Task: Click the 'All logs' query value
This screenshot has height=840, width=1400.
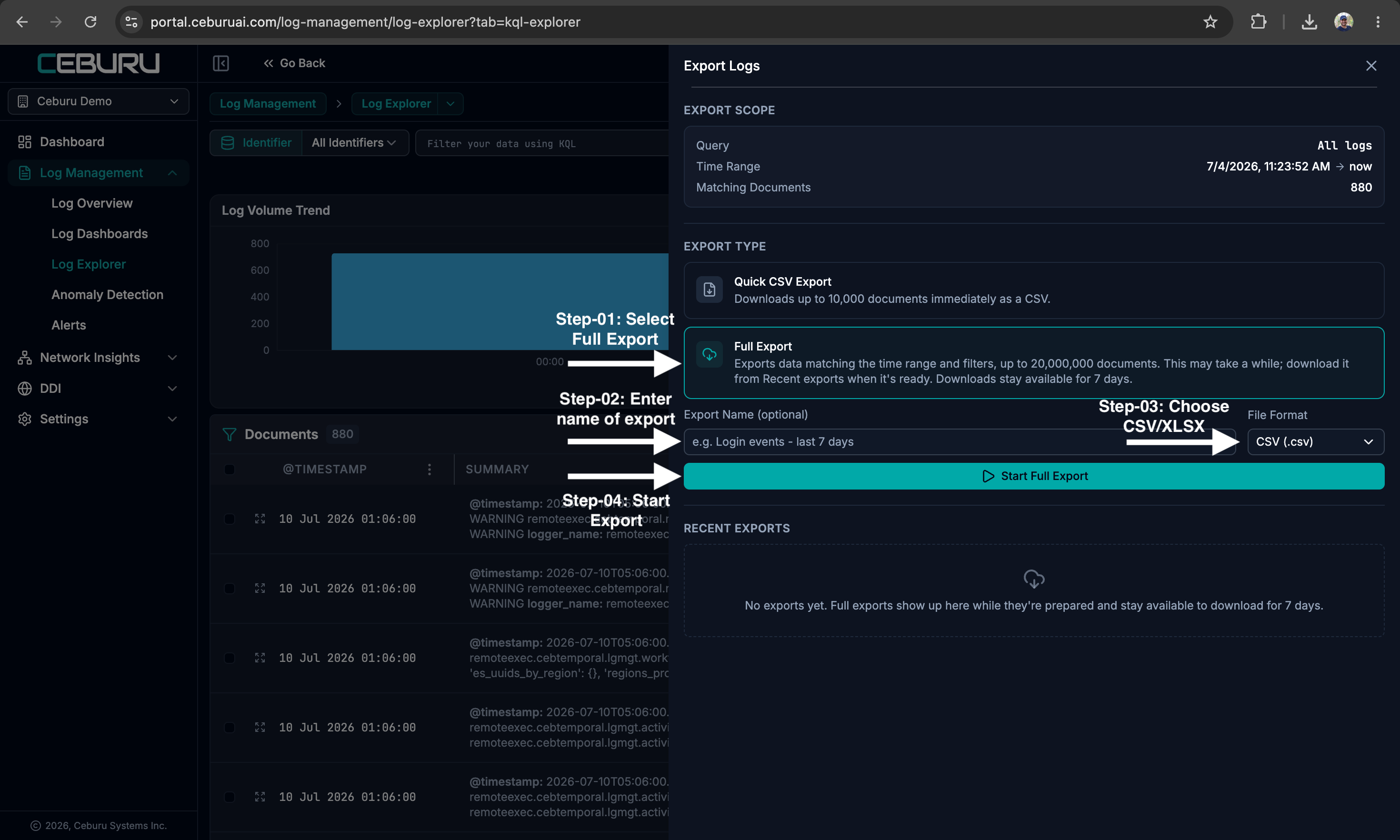Action: point(1344,145)
